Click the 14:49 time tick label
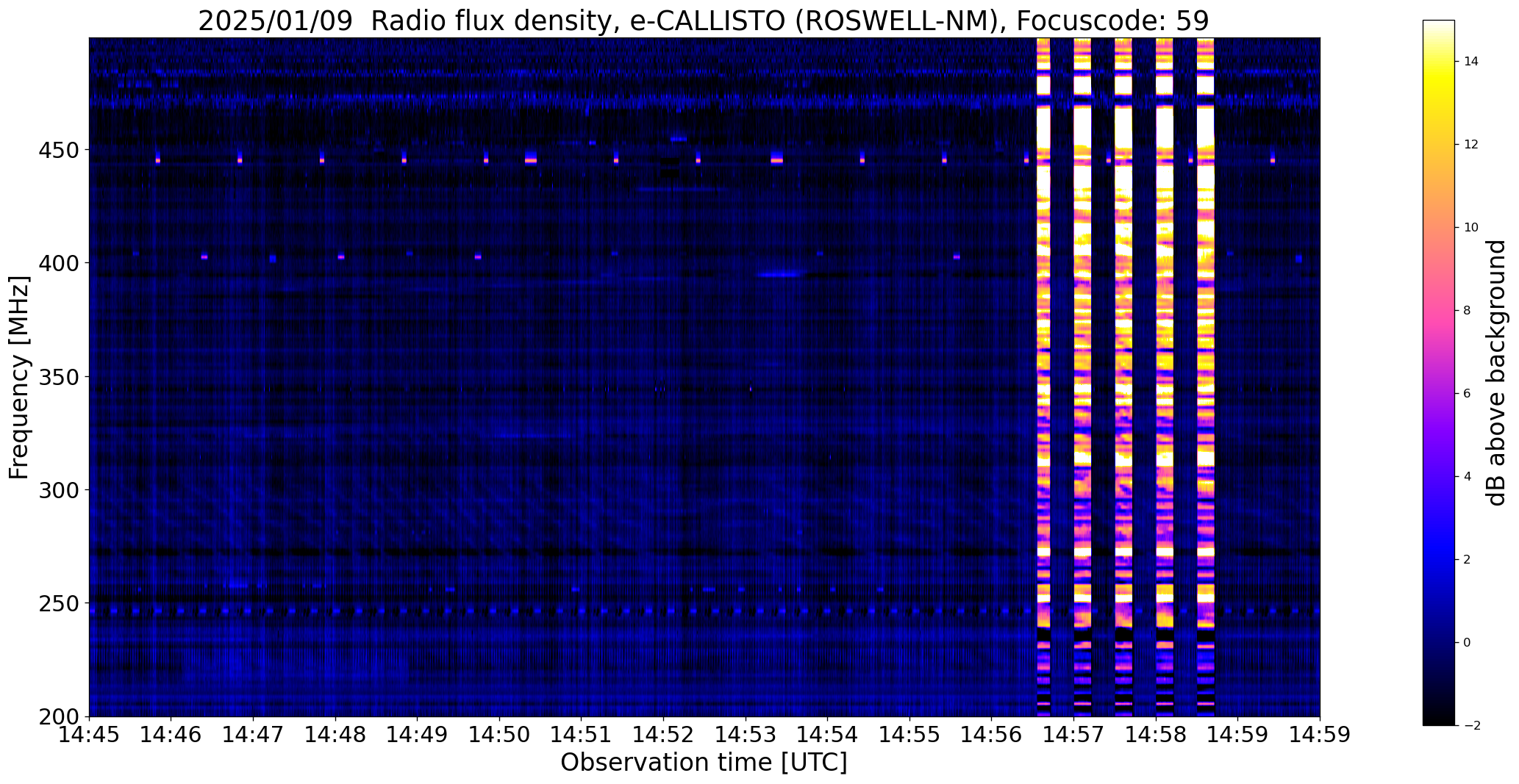Image resolution: width=1519 pixels, height=784 pixels. [418, 735]
